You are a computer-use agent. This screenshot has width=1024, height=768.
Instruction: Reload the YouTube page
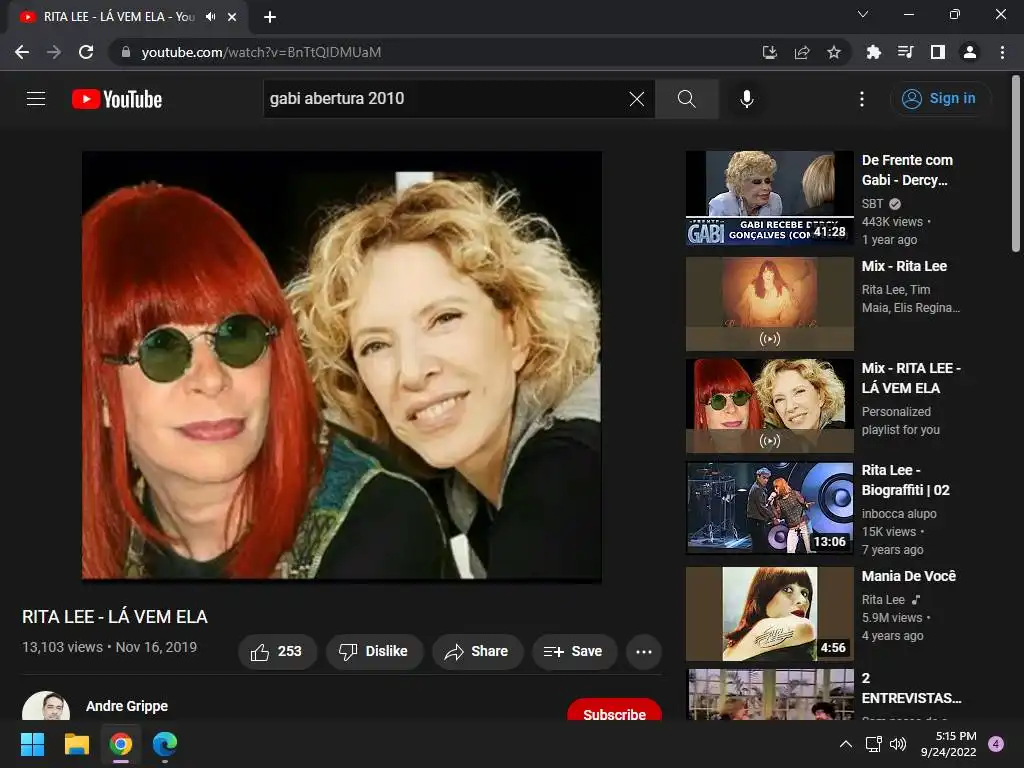click(86, 52)
